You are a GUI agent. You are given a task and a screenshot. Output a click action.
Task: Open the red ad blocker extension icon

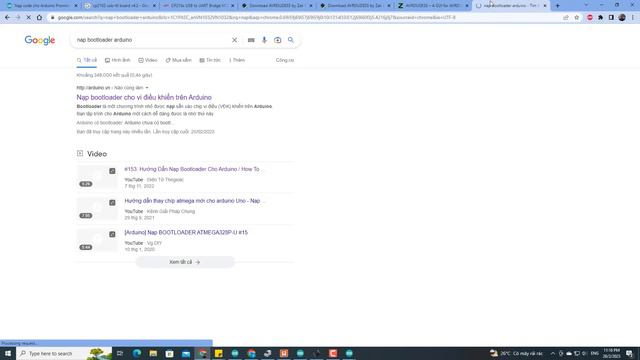click(x=590, y=18)
